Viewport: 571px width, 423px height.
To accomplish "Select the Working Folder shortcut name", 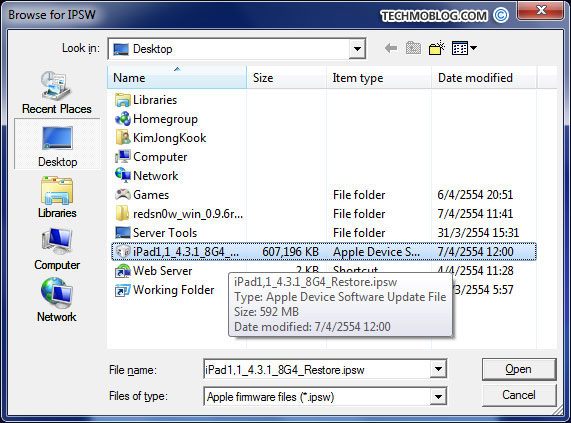I will pos(173,290).
